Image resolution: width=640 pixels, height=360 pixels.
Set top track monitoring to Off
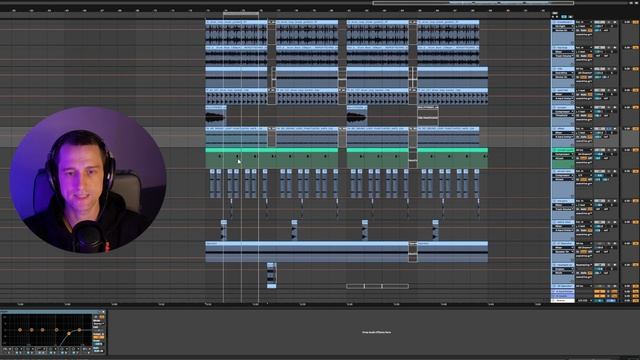tap(590, 30)
